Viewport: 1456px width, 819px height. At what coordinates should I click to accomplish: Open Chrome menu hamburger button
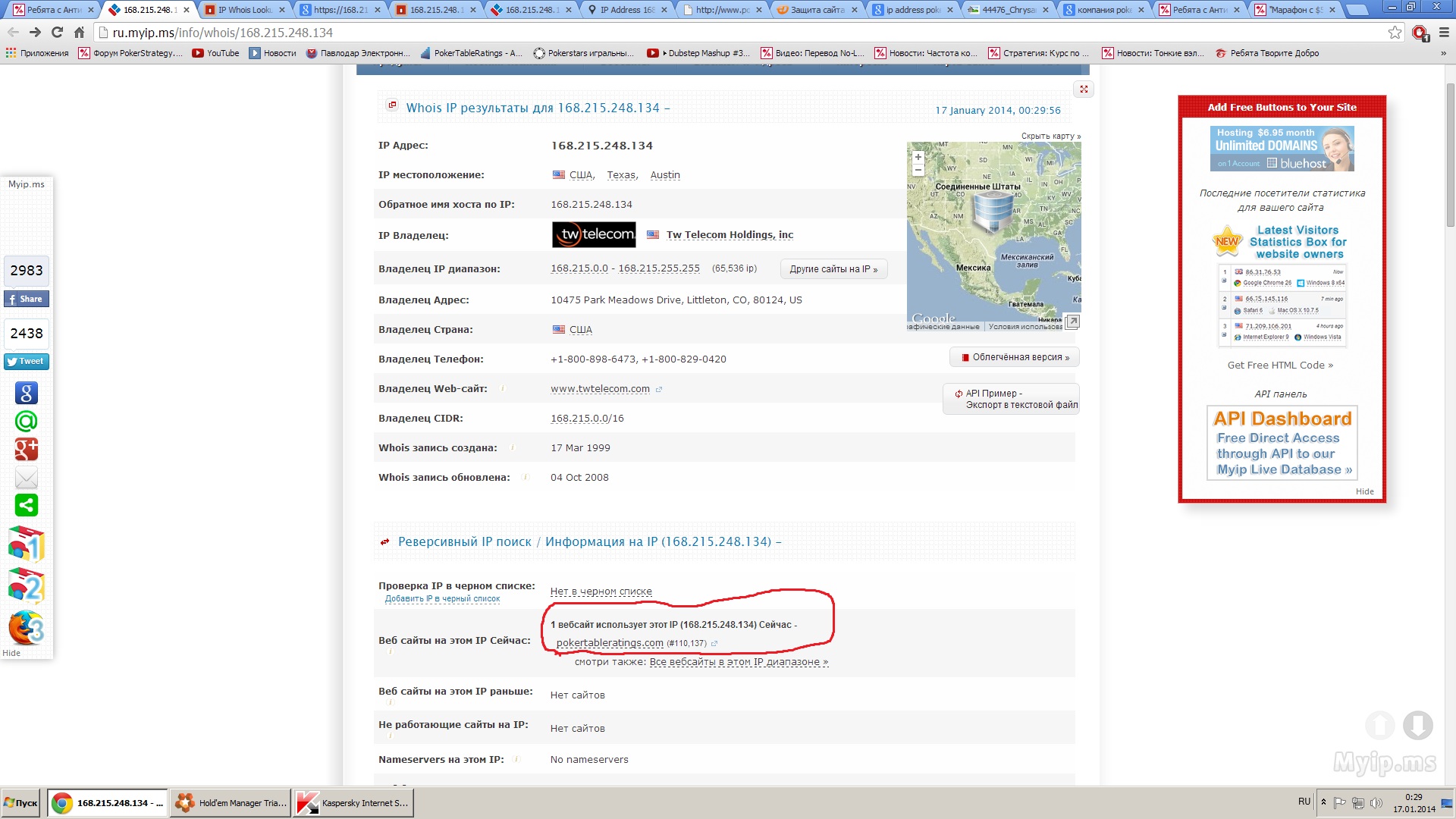coord(1444,33)
